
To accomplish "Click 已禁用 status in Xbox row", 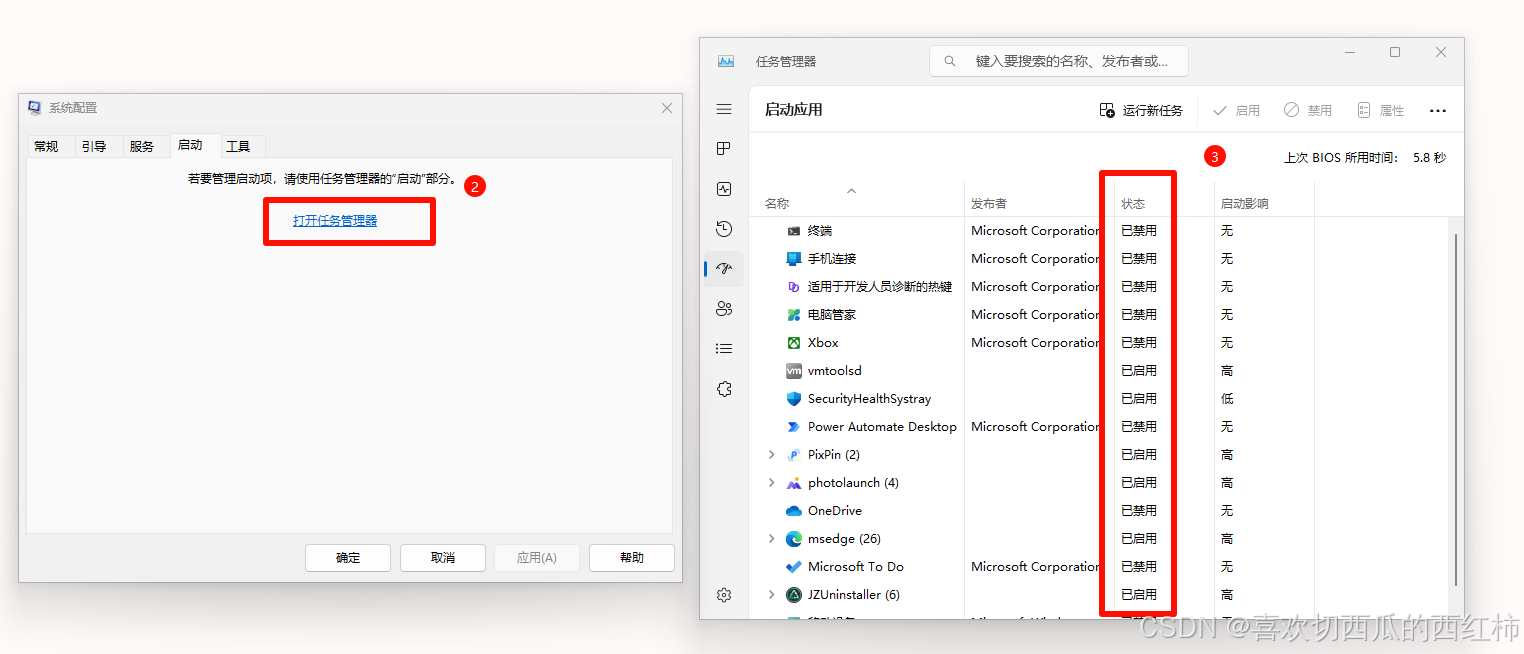I will [1139, 343].
